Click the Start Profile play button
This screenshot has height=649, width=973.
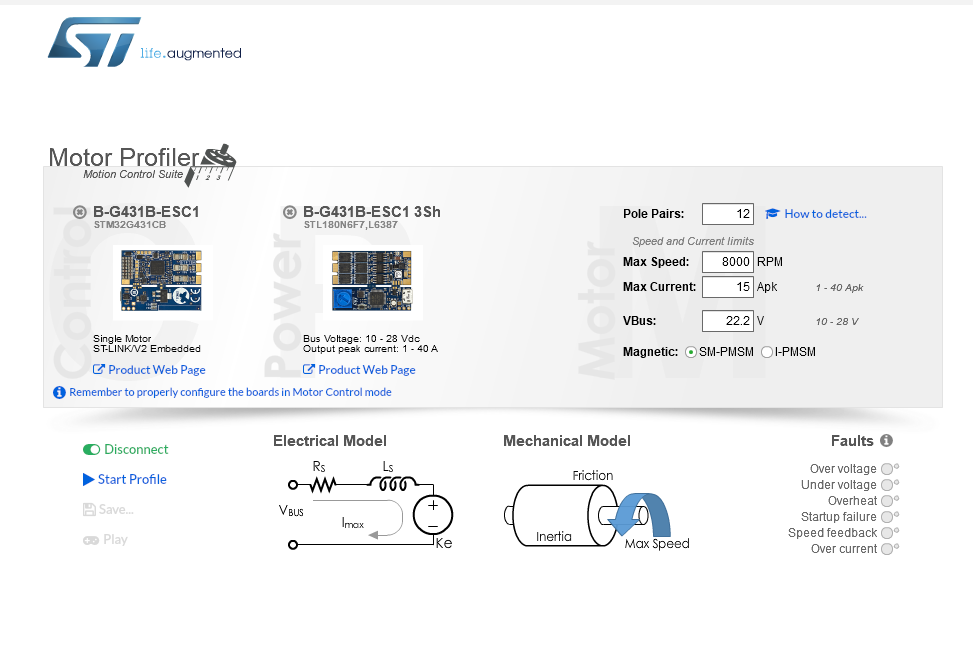pyautogui.click(x=125, y=480)
